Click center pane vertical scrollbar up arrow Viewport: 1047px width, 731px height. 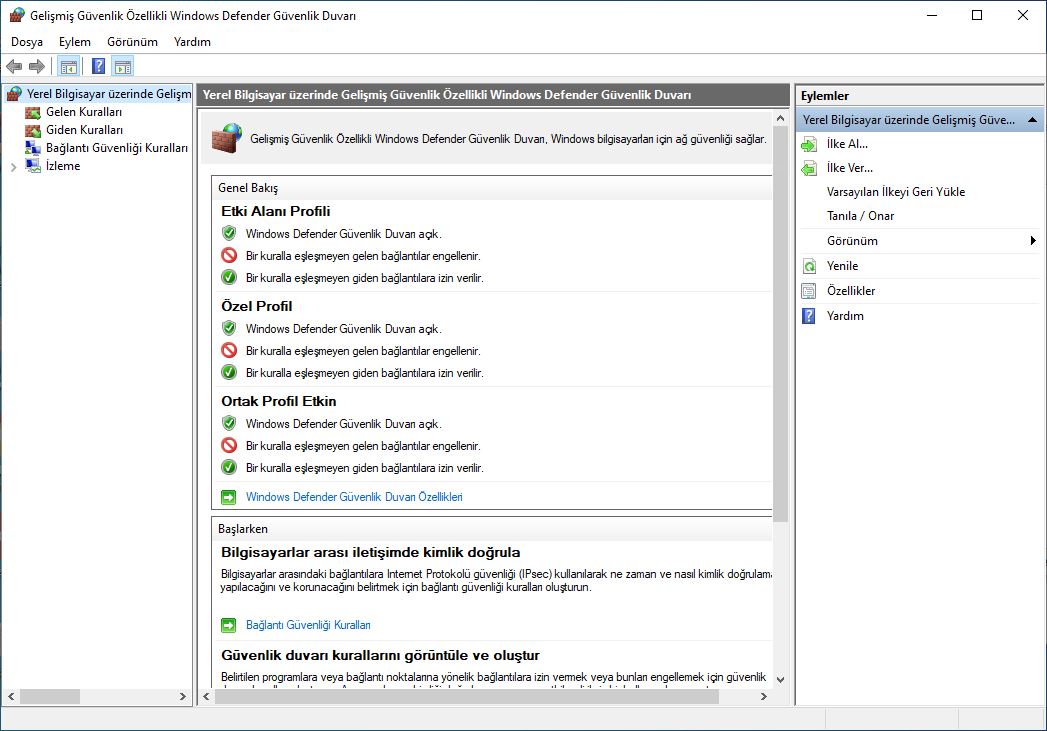click(780, 118)
